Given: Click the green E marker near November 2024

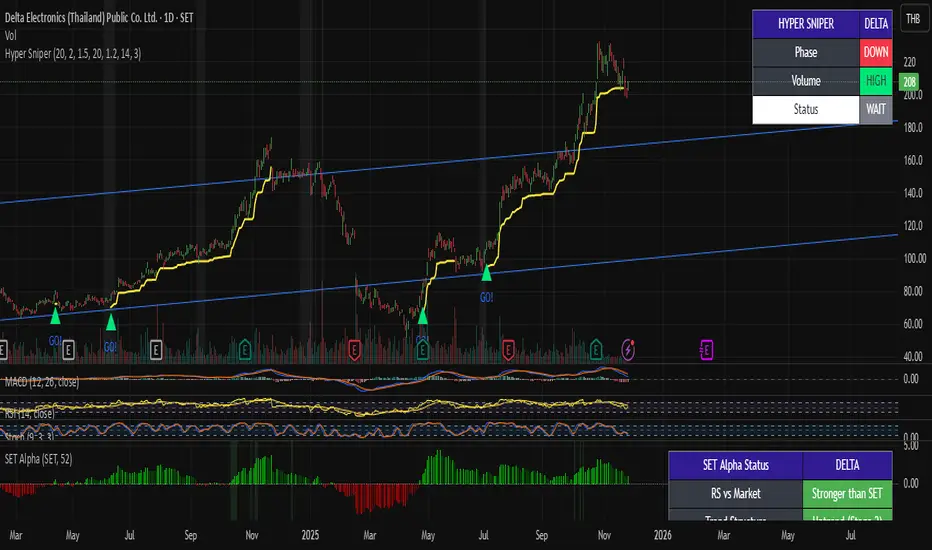Looking at the screenshot, I should coord(245,349).
